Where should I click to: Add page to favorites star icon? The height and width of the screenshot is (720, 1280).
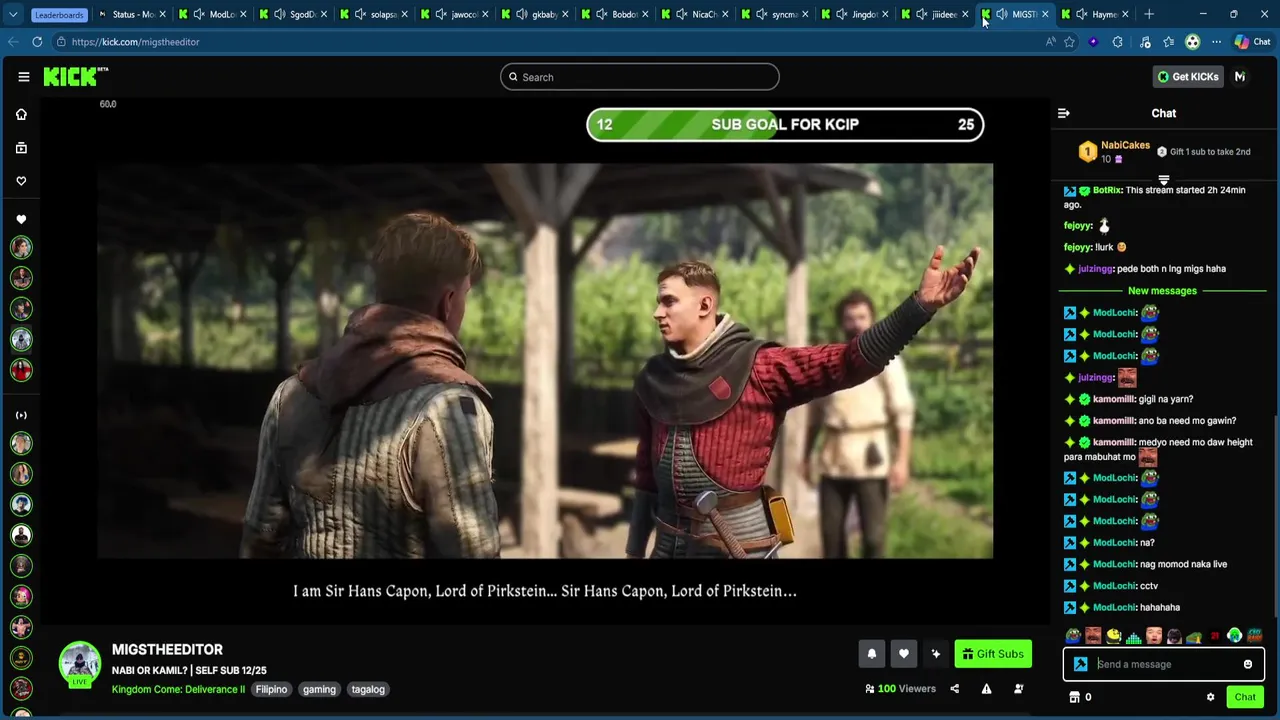[1069, 42]
